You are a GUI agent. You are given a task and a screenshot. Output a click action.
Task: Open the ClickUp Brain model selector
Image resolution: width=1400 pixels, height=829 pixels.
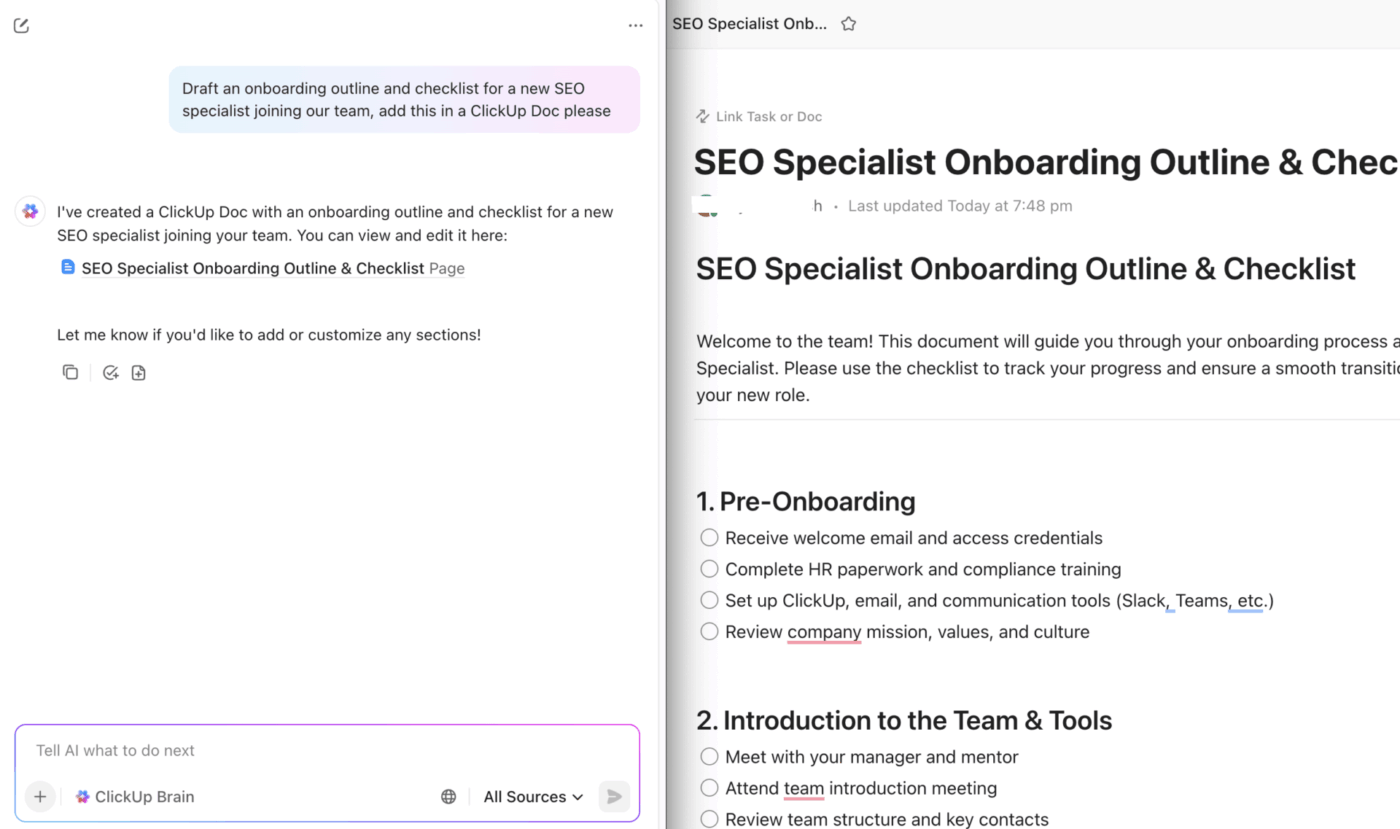[135, 797]
